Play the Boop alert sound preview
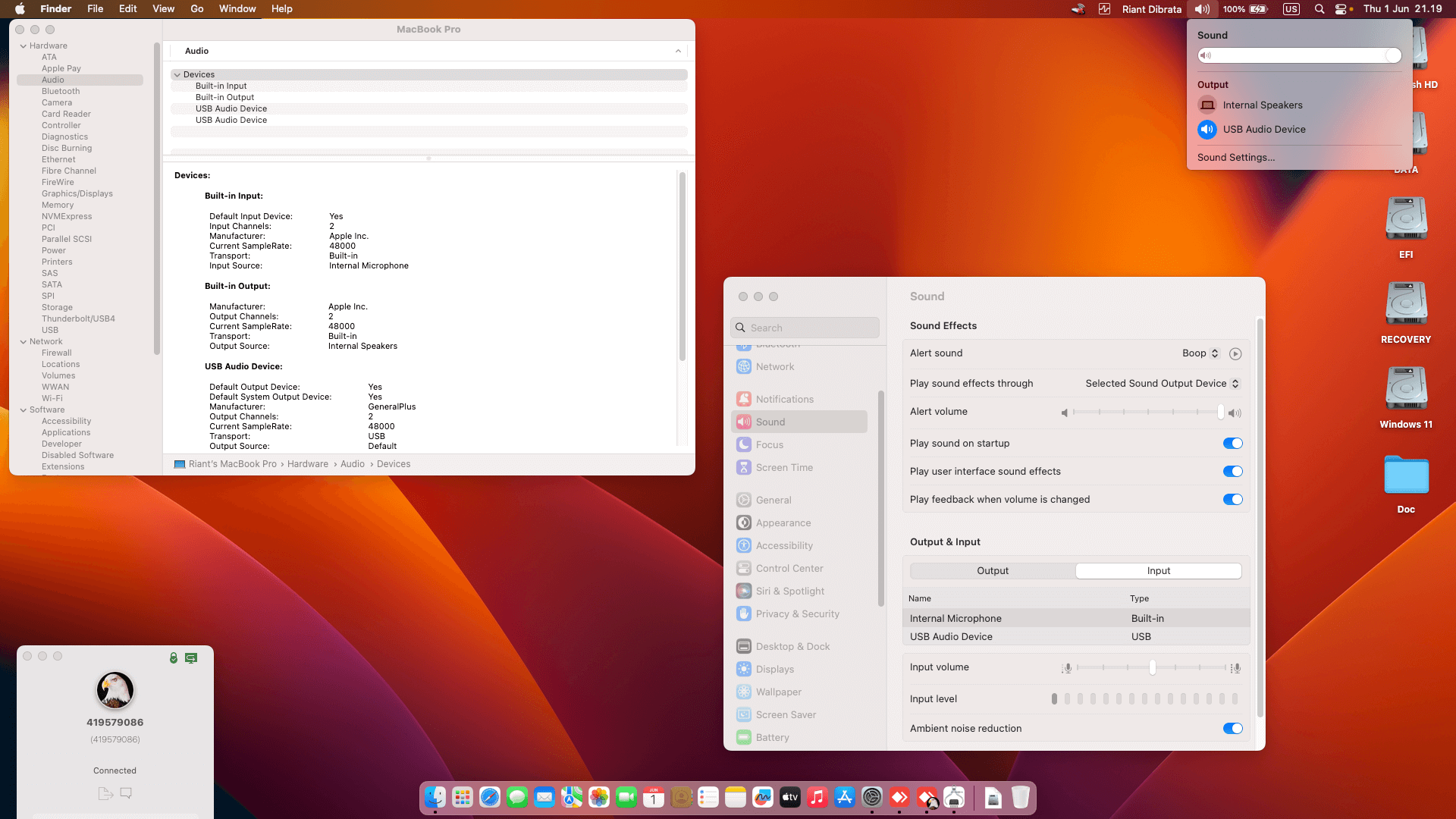 pyautogui.click(x=1235, y=354)
